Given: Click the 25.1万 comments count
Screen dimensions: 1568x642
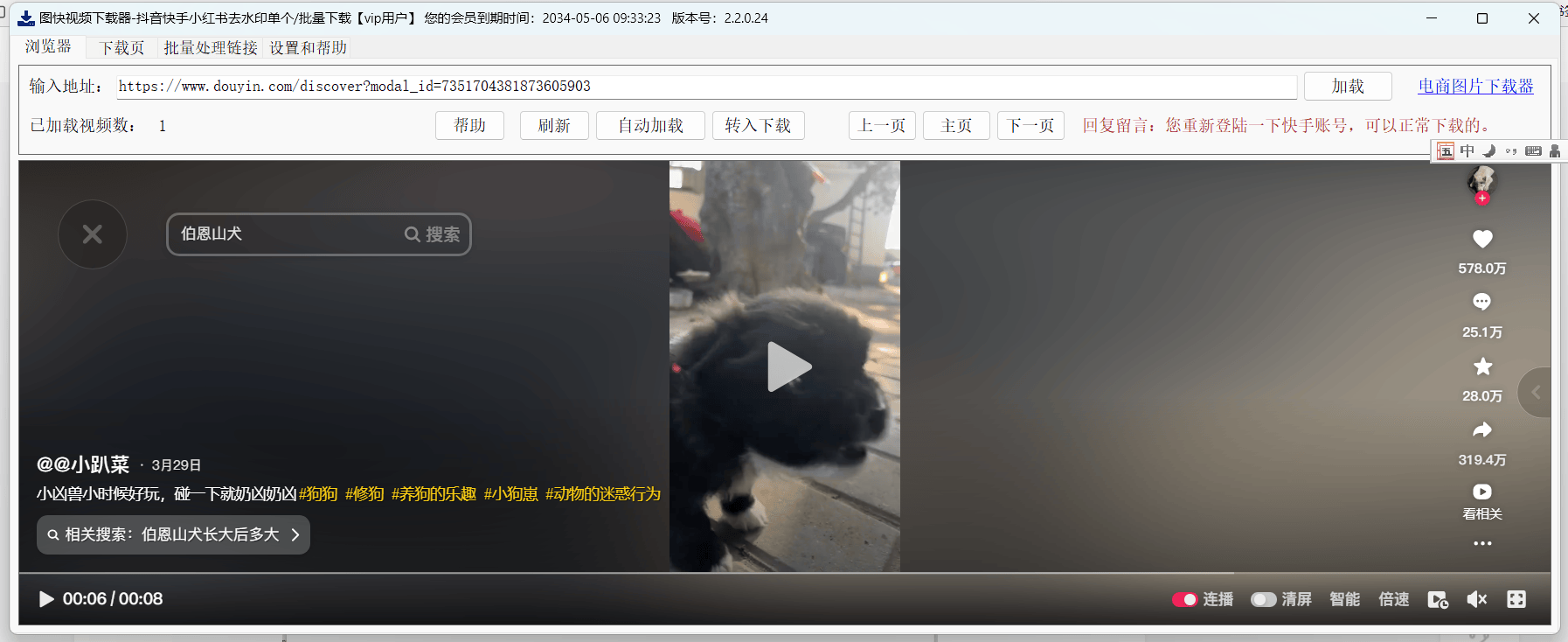Looking at the screenshot, I should point(1482,332).
